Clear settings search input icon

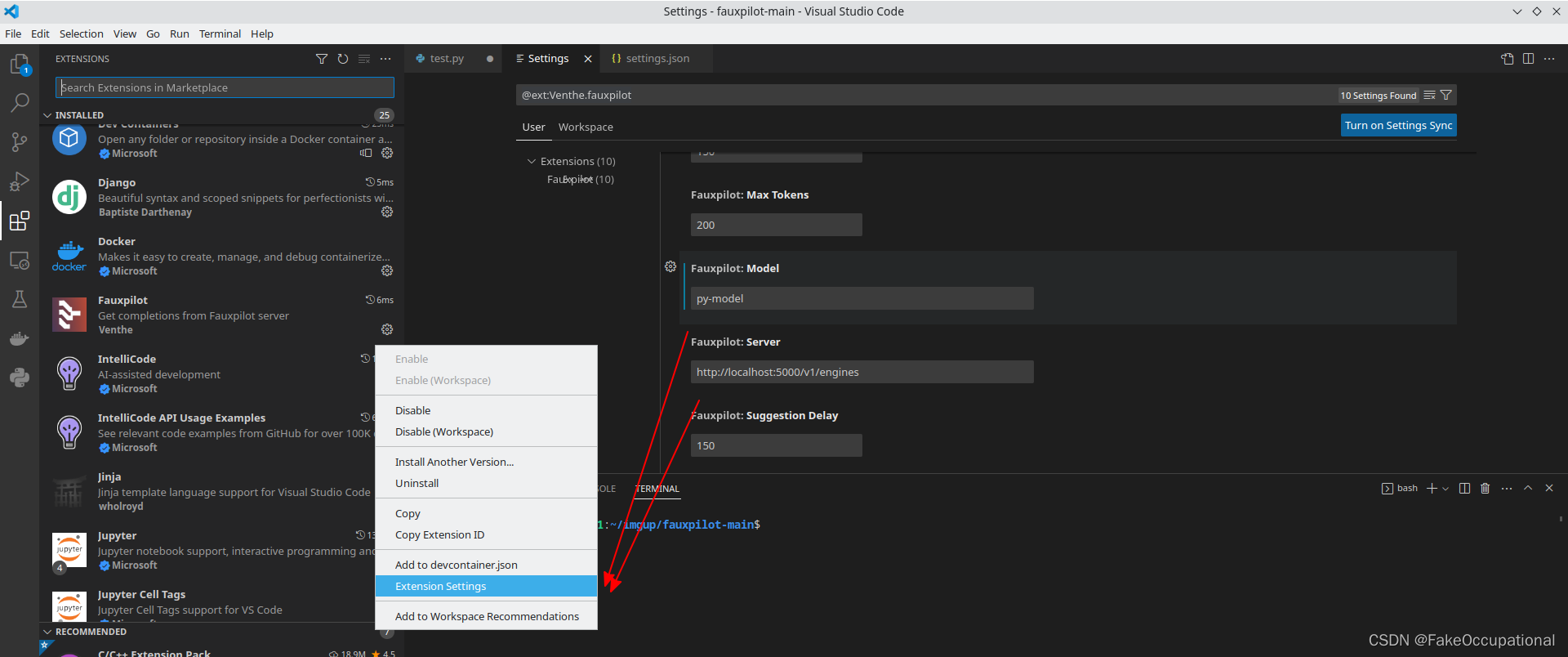[x=1429, y=96]
